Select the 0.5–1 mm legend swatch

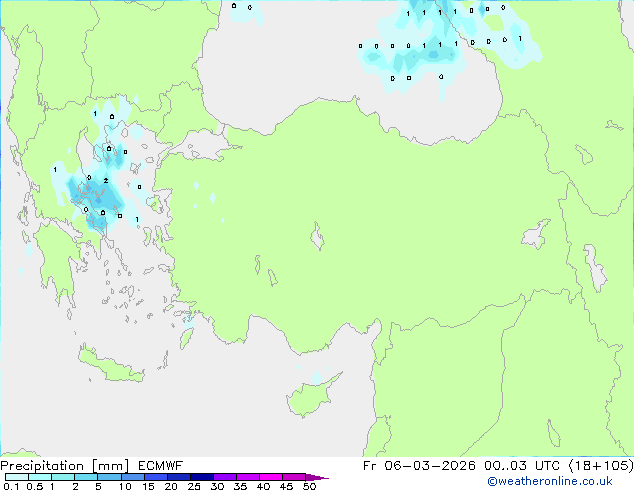tap(40, 477)
